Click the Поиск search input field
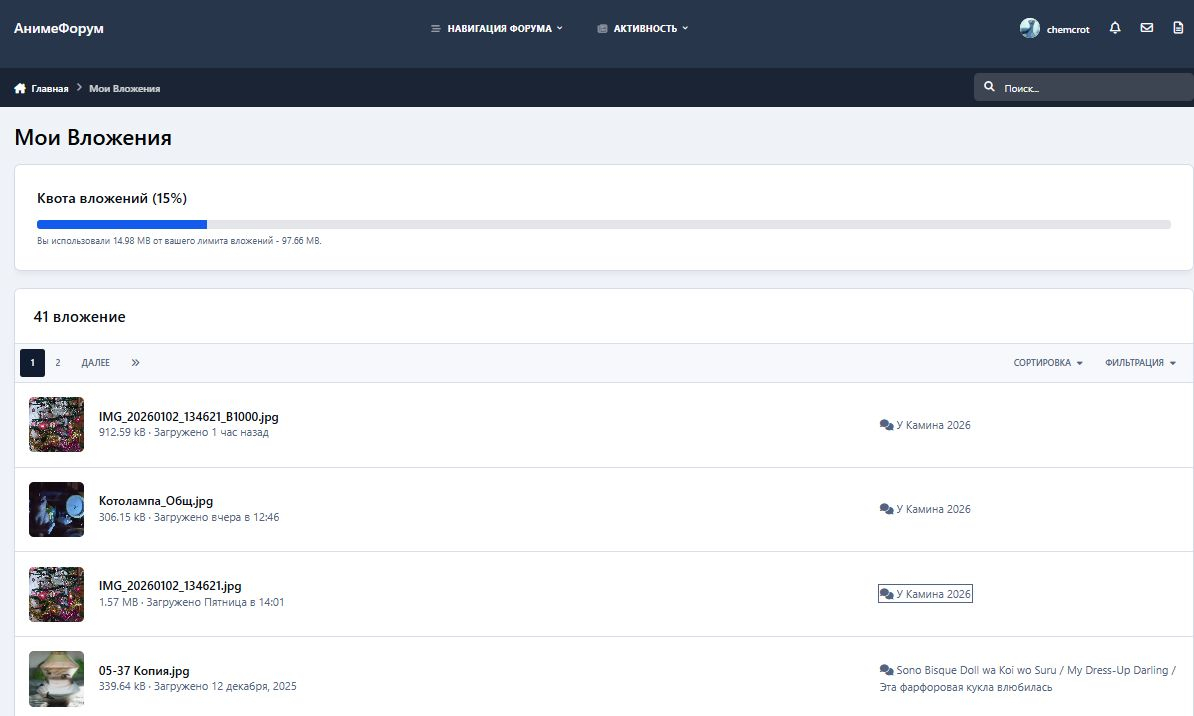The height and width of the screenshot is (716, 1194). click(1090, 88)
